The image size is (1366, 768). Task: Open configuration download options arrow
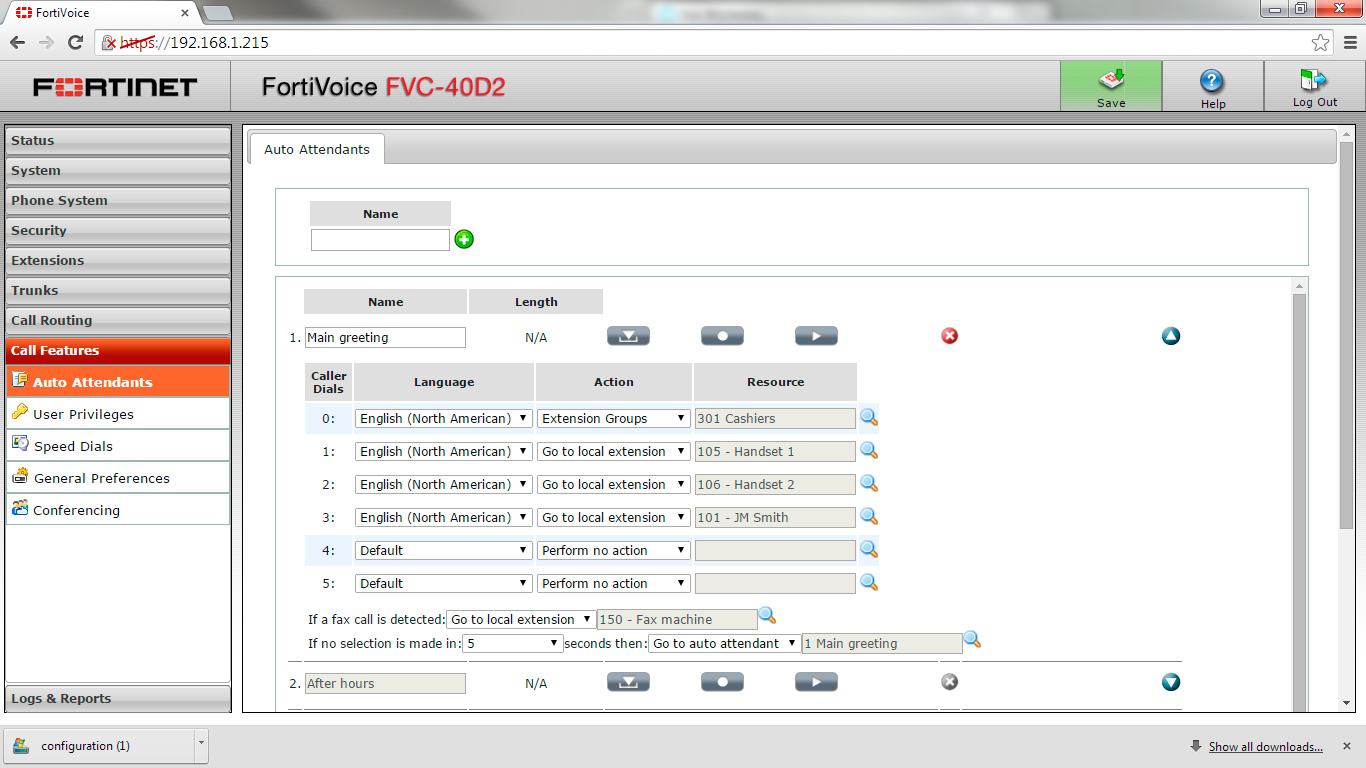[202, 745]
